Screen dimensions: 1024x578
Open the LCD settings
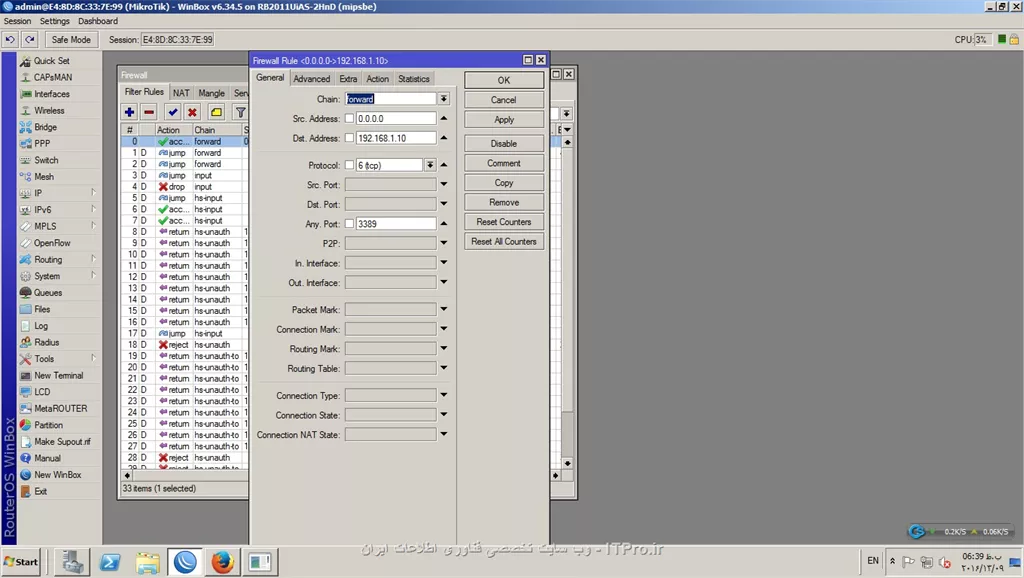pyautogui.click(x=42, y=392)
